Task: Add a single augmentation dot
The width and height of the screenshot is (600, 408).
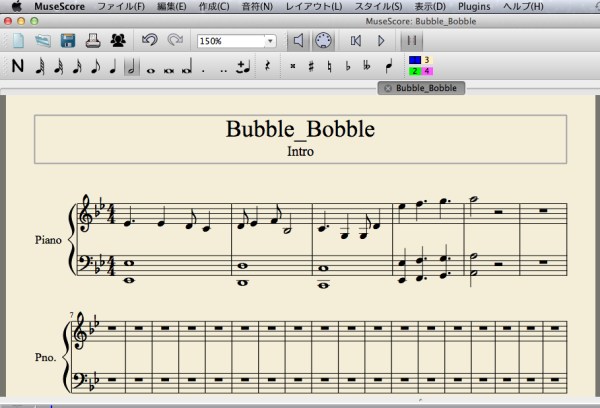Action: [x=203, y=70]
